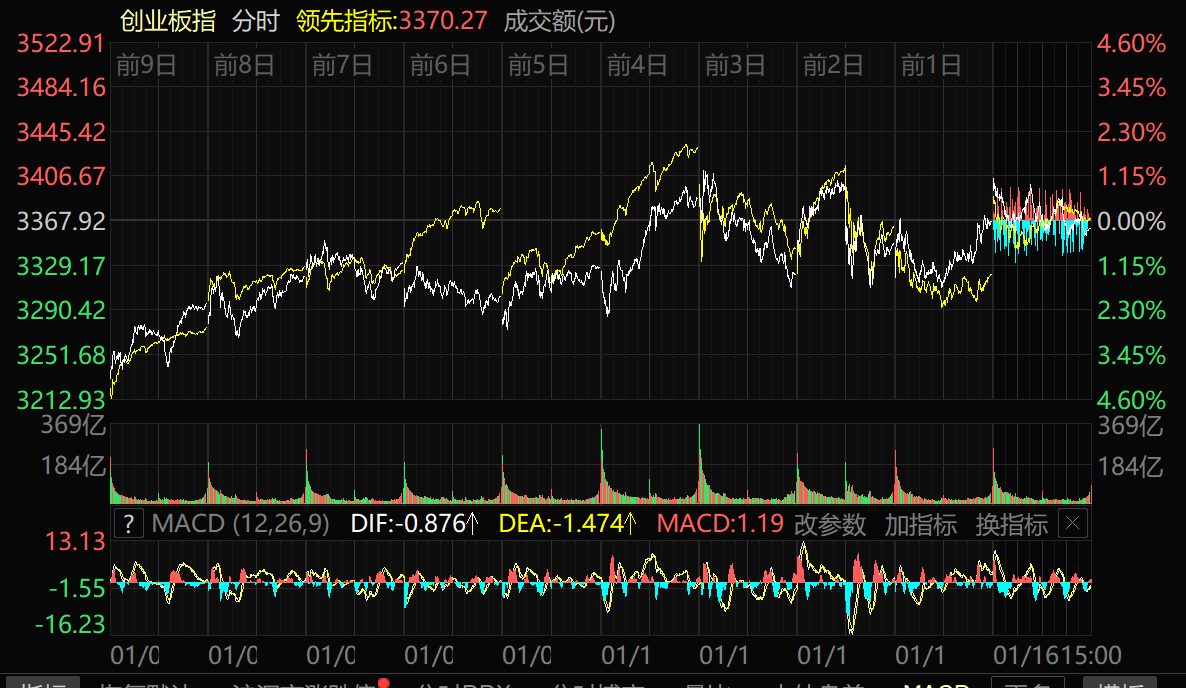Click the 创业板指 index title

tap(167, 21)
